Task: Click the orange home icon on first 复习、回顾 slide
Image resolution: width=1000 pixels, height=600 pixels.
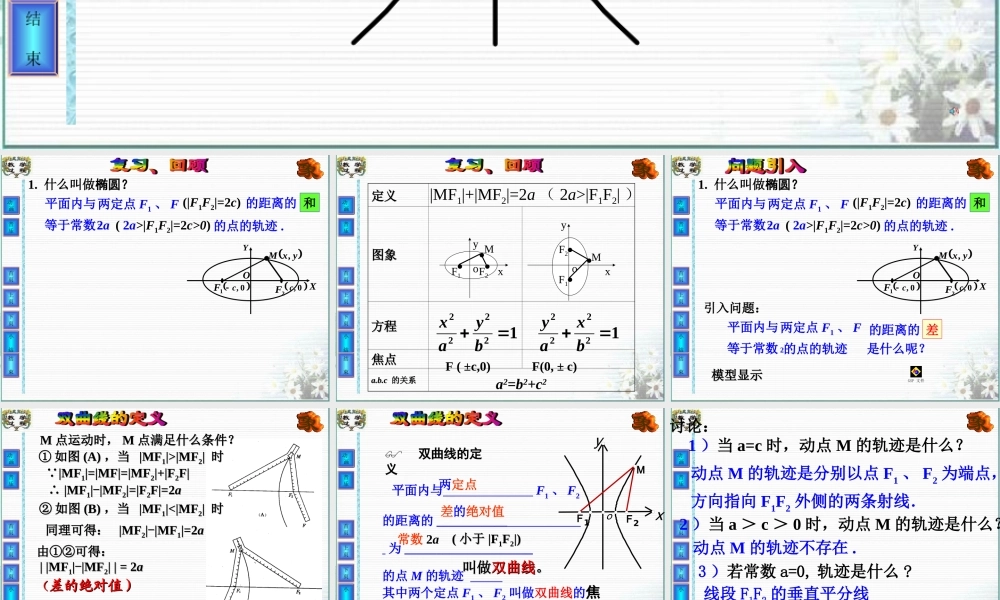Action: click(x=310, y=168)
